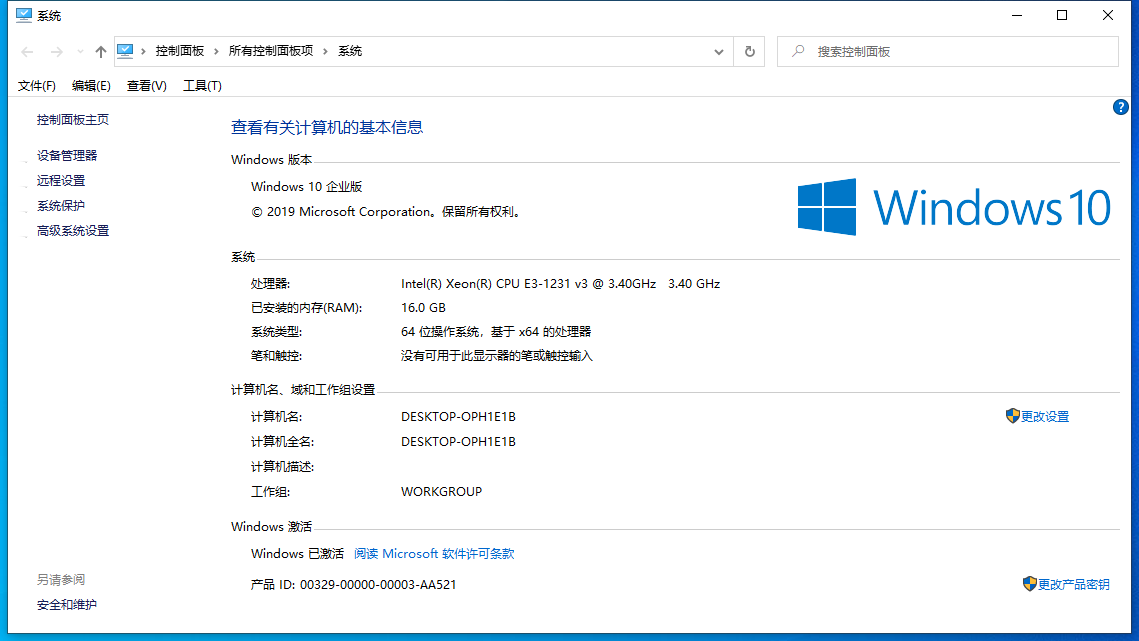Click the back navigation arrow
Image resolution: width=1139 pixels, height=641 pixels.
tap(27, 52)
